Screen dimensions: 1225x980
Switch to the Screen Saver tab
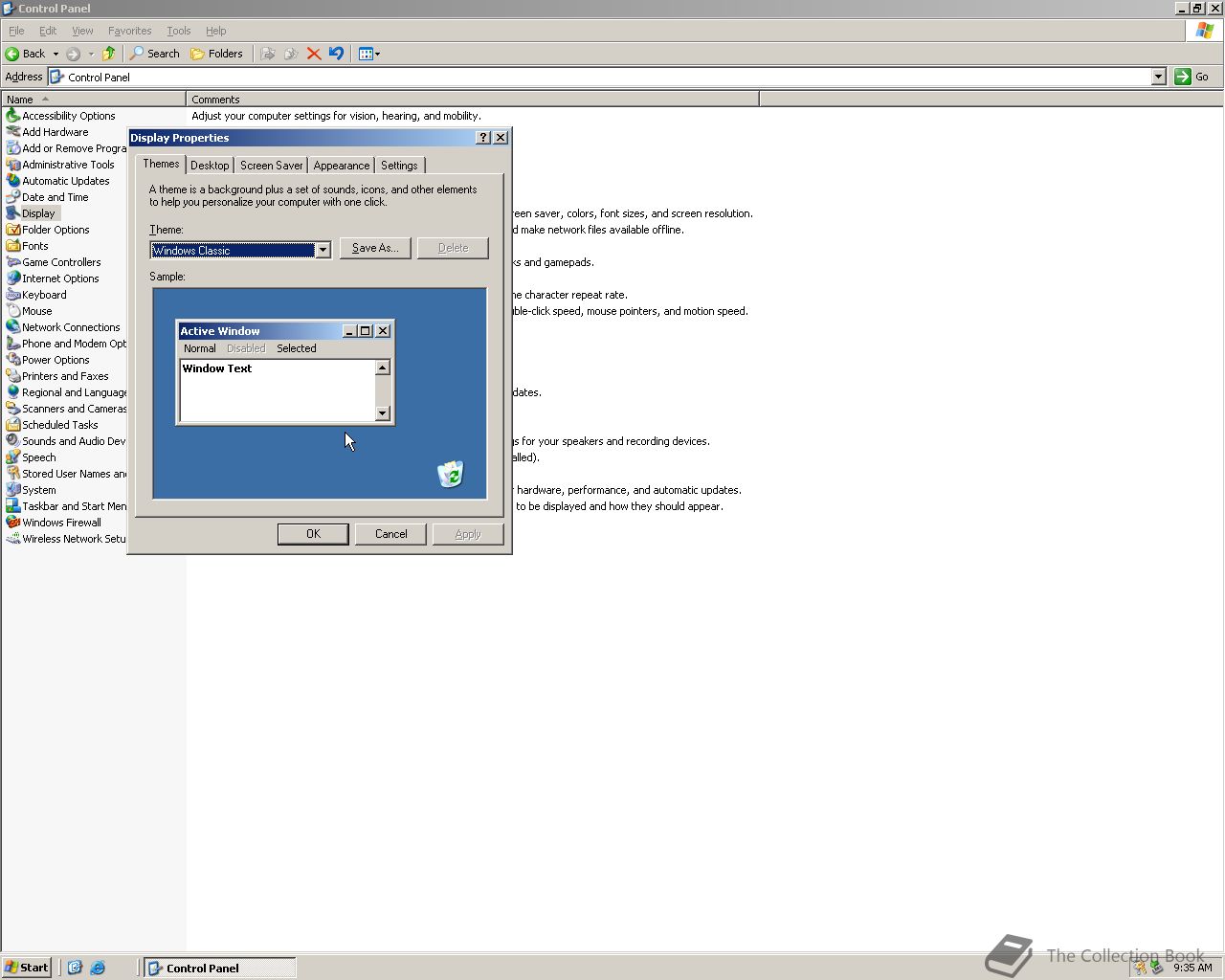pyautogui.click(x=271, y=166)
